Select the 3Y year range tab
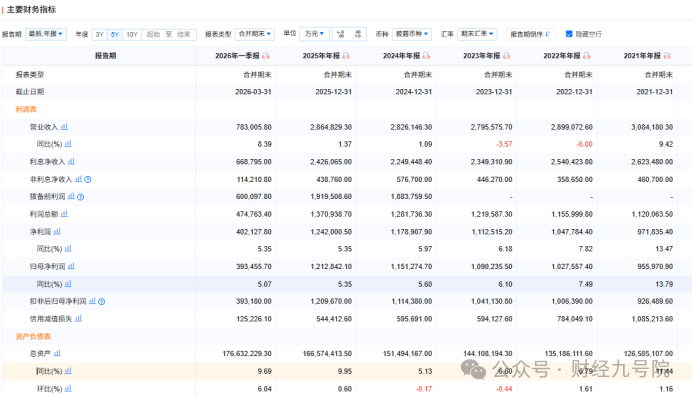This screenshot has height=397, width=692. pyautogui.click(x=100, y=34)
